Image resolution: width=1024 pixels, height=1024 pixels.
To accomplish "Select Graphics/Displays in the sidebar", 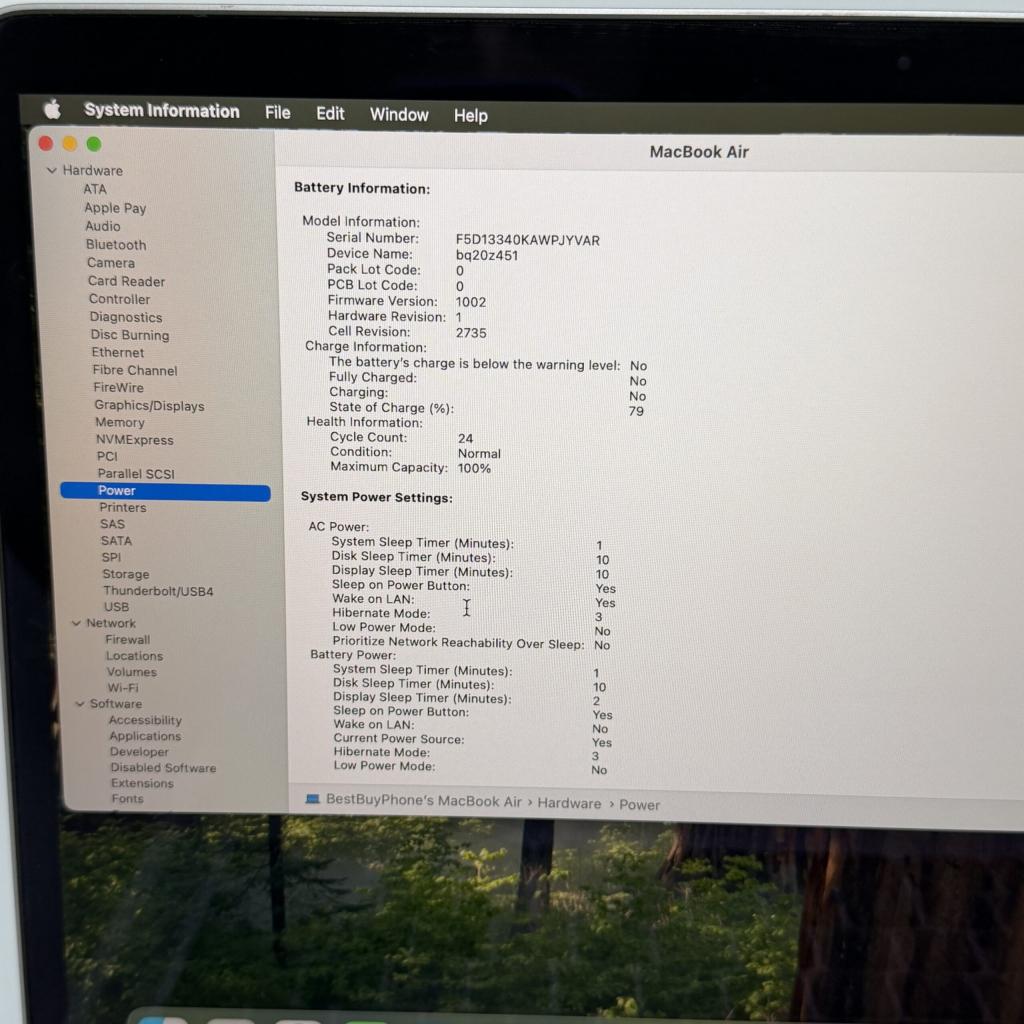I will 149,406.
